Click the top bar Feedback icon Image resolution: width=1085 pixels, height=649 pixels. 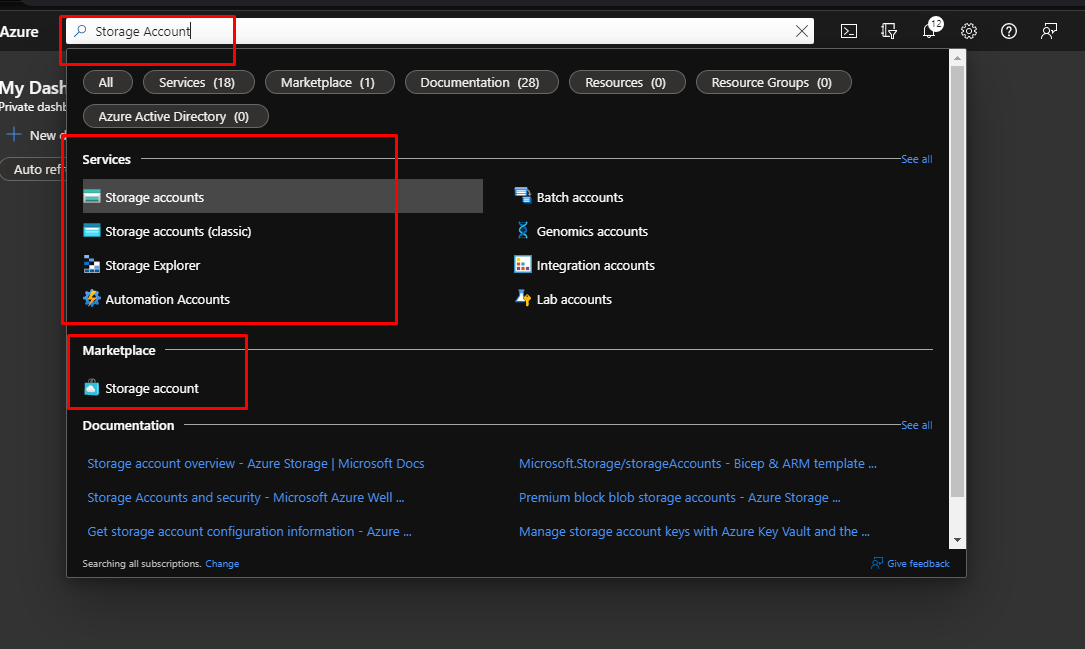pyautogui.click(x=1049, y=31)
